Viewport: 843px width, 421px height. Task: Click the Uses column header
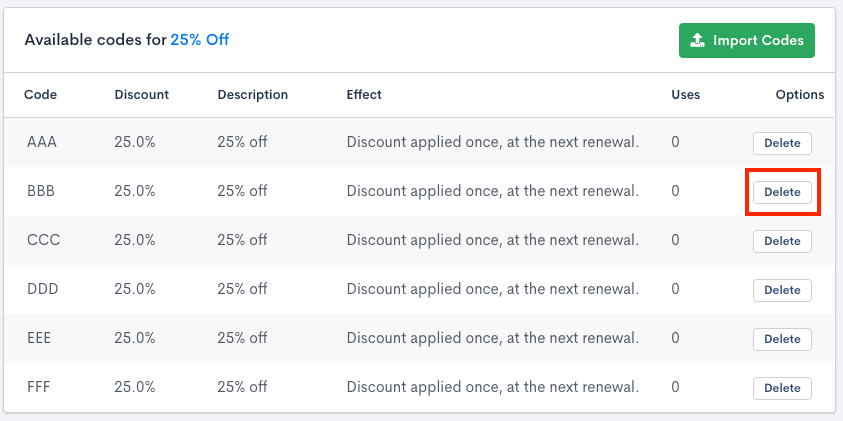pyautogui.click(x=685, y=95)
